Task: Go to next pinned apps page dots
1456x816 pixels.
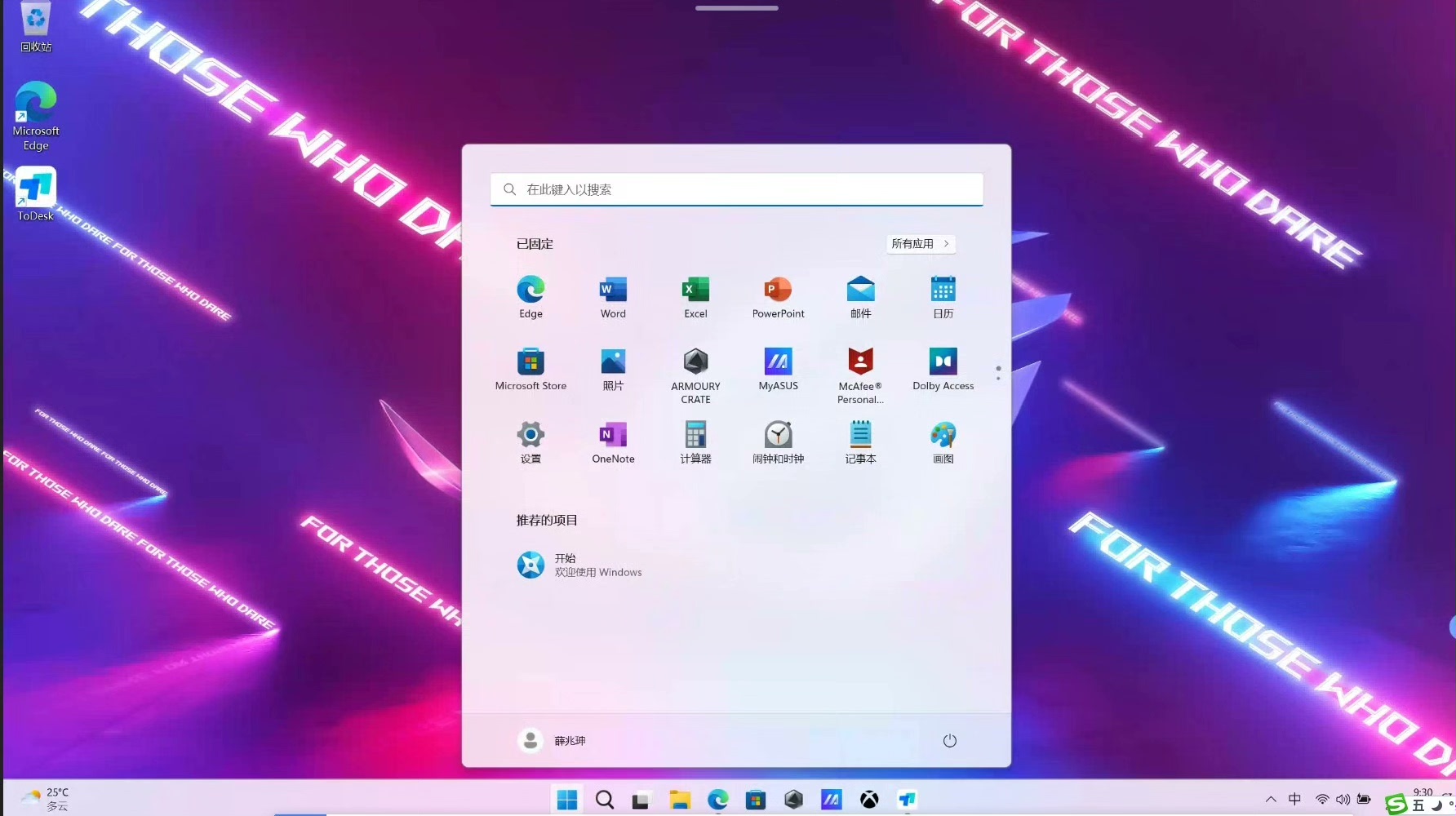Action: click(998, 373)
